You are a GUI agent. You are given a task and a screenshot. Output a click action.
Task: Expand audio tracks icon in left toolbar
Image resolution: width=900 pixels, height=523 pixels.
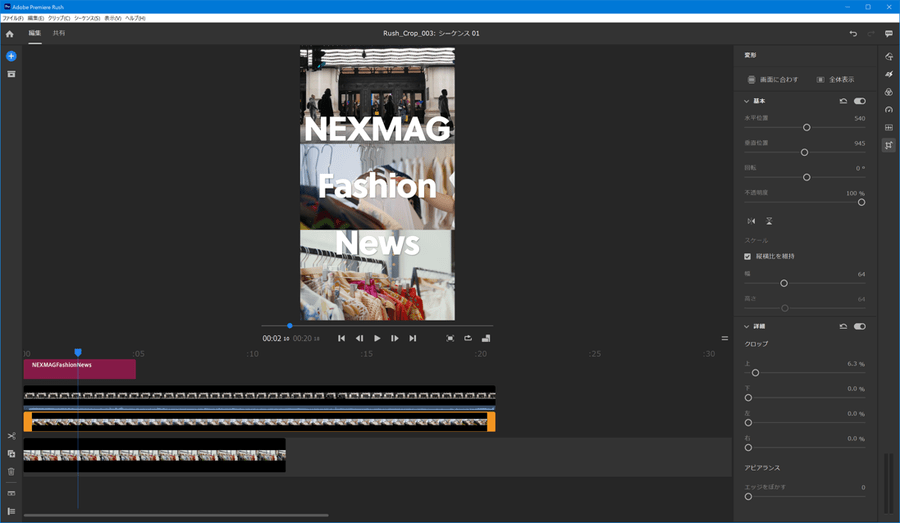(x=11, y=493)
